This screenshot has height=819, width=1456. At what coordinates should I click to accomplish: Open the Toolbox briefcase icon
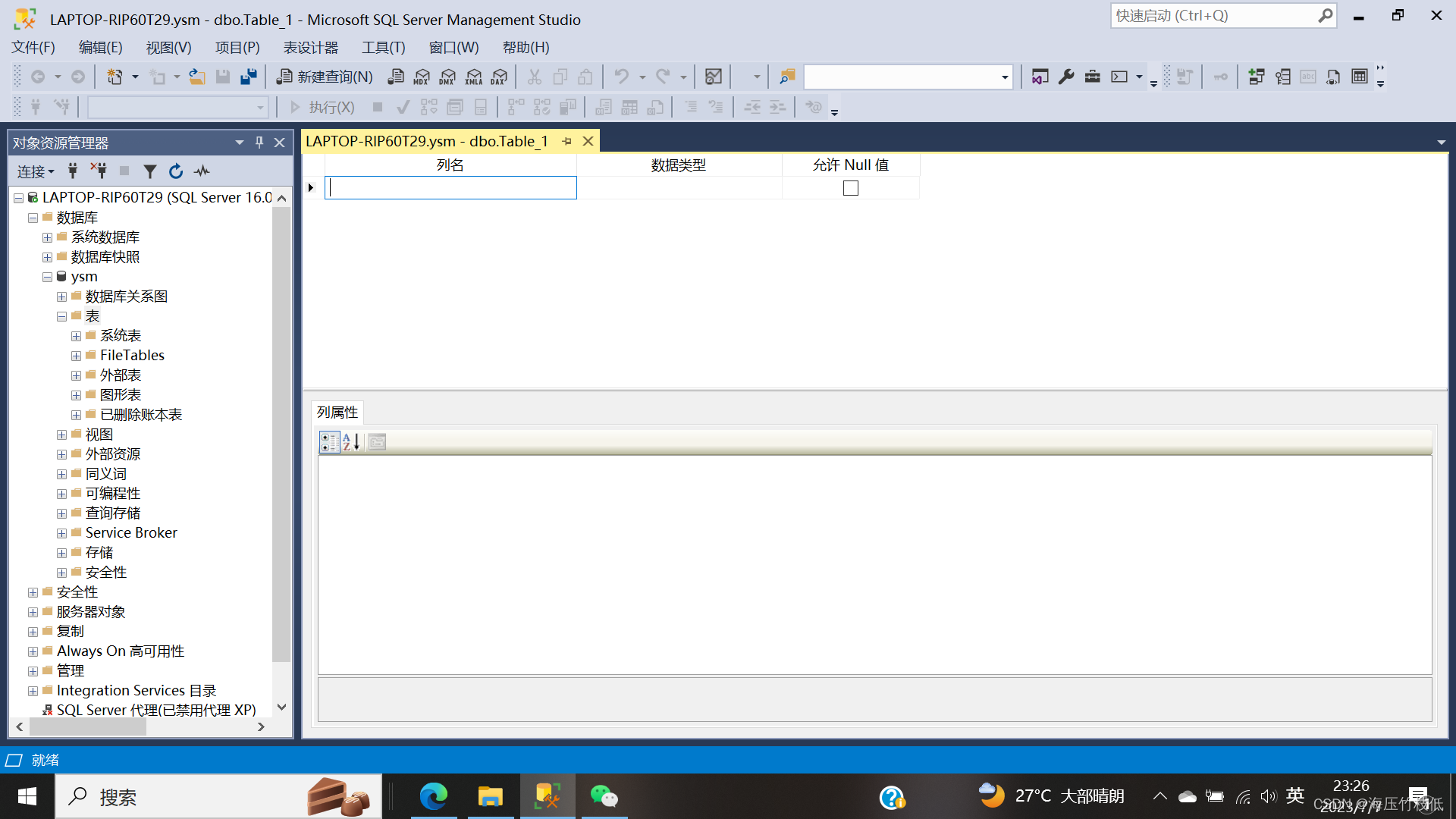pos(1092,77)
